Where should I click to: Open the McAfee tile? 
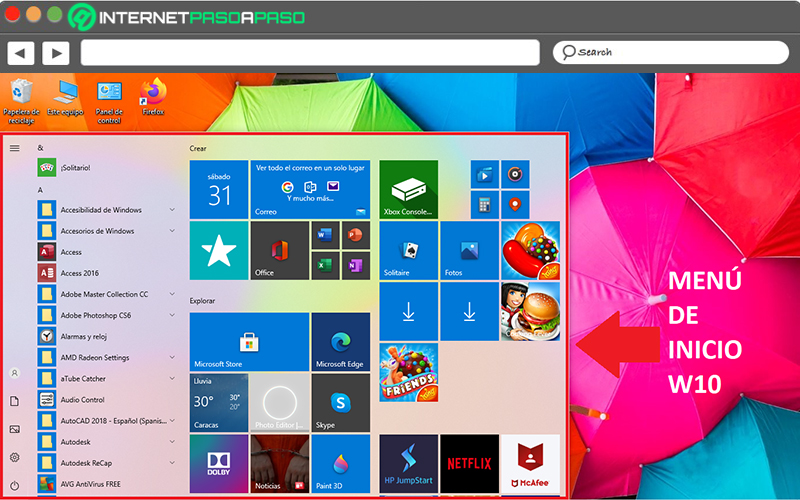531,464
